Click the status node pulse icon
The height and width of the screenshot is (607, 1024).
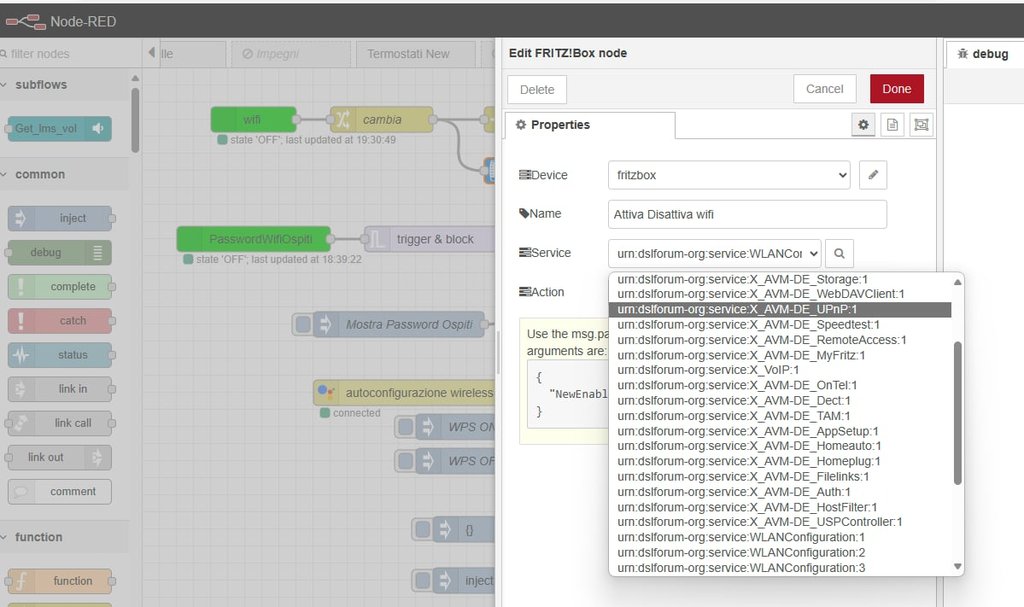20,355
